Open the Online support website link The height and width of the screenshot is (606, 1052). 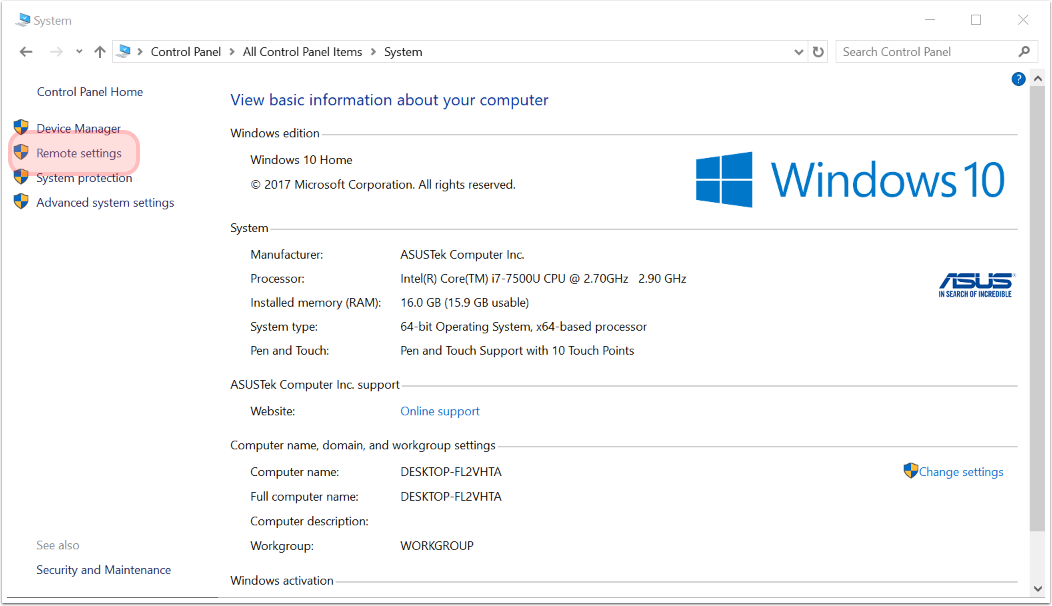[440, 411]
